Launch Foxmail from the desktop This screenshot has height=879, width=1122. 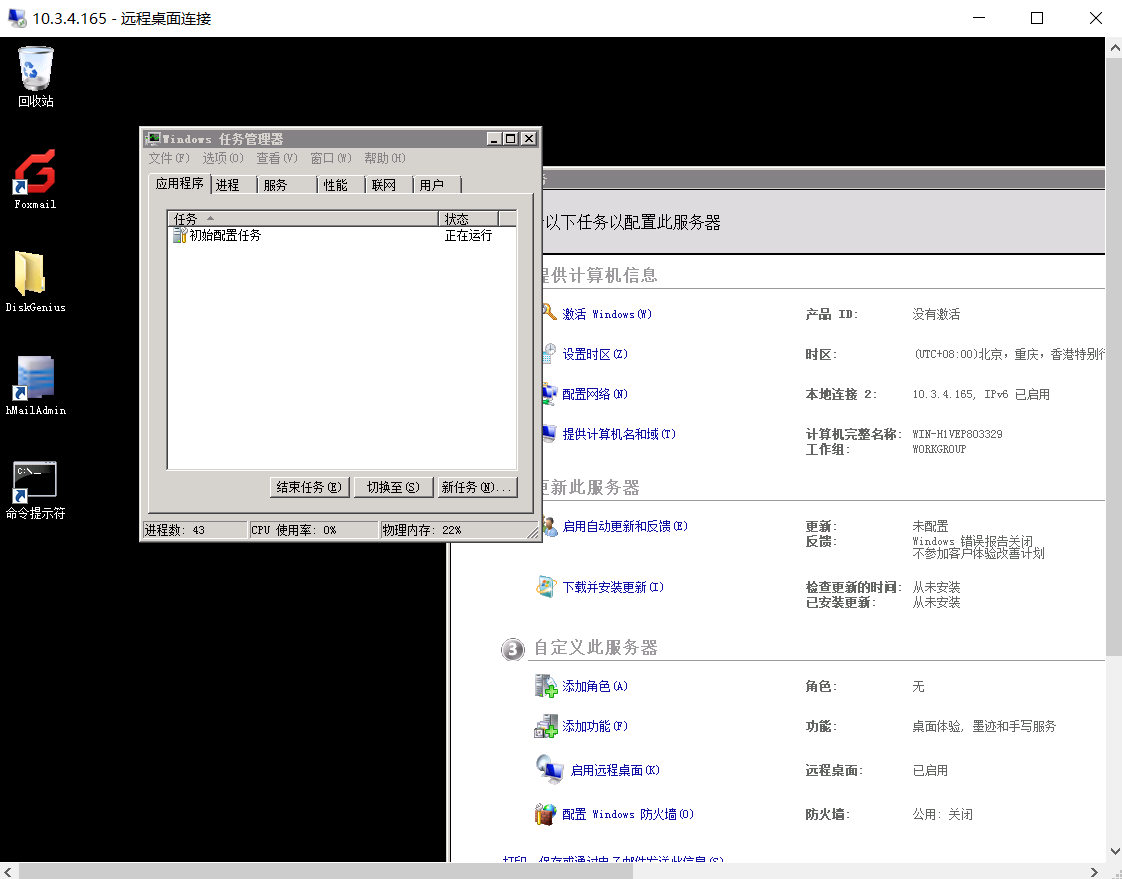point(35,173)
